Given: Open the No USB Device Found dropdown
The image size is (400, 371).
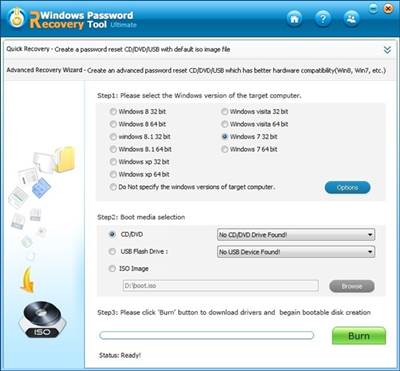Looking at the screenshot, I should (x=296, y=252).
